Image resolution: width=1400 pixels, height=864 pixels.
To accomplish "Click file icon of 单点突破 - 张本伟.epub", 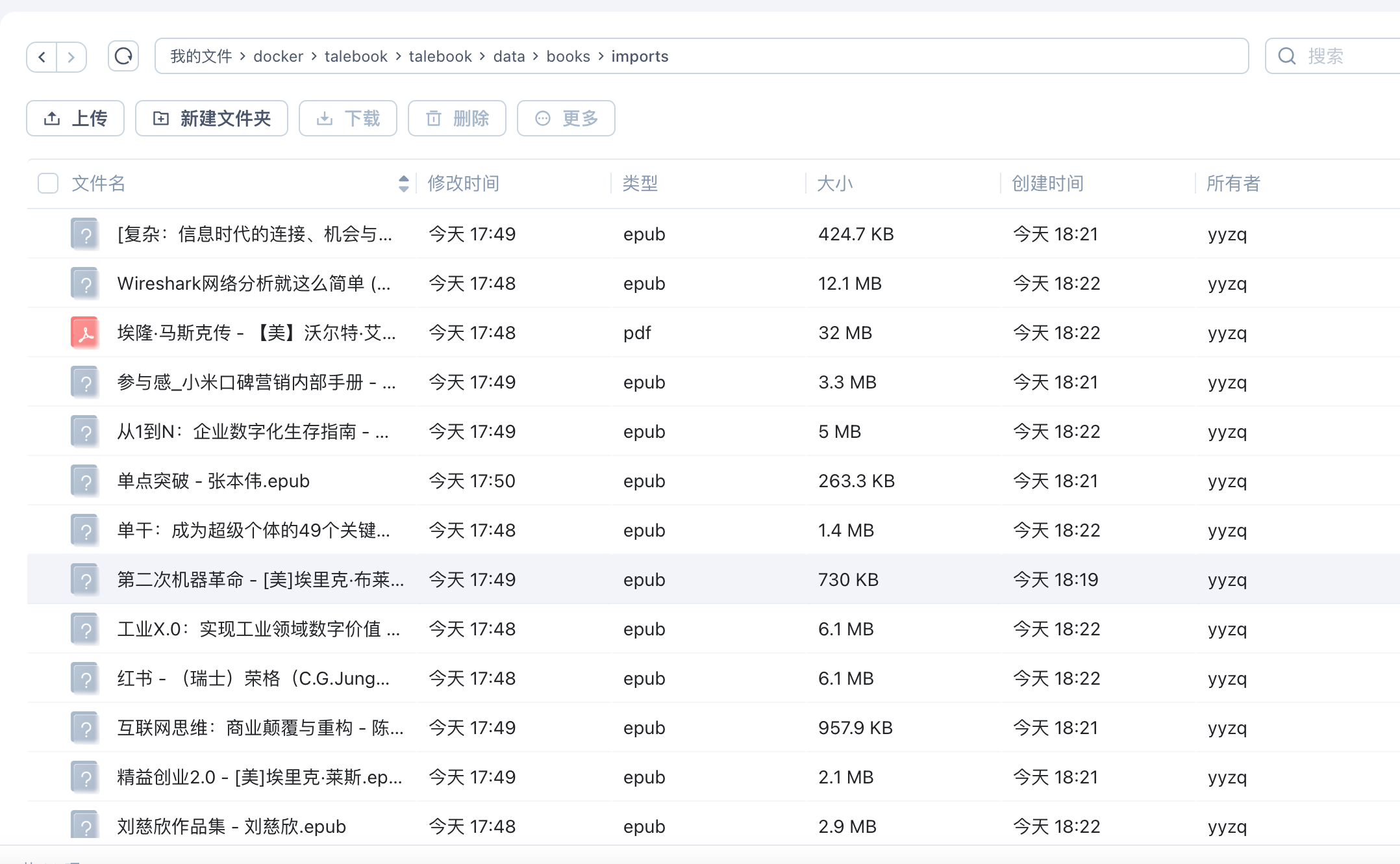I will (x=85, y=481).
